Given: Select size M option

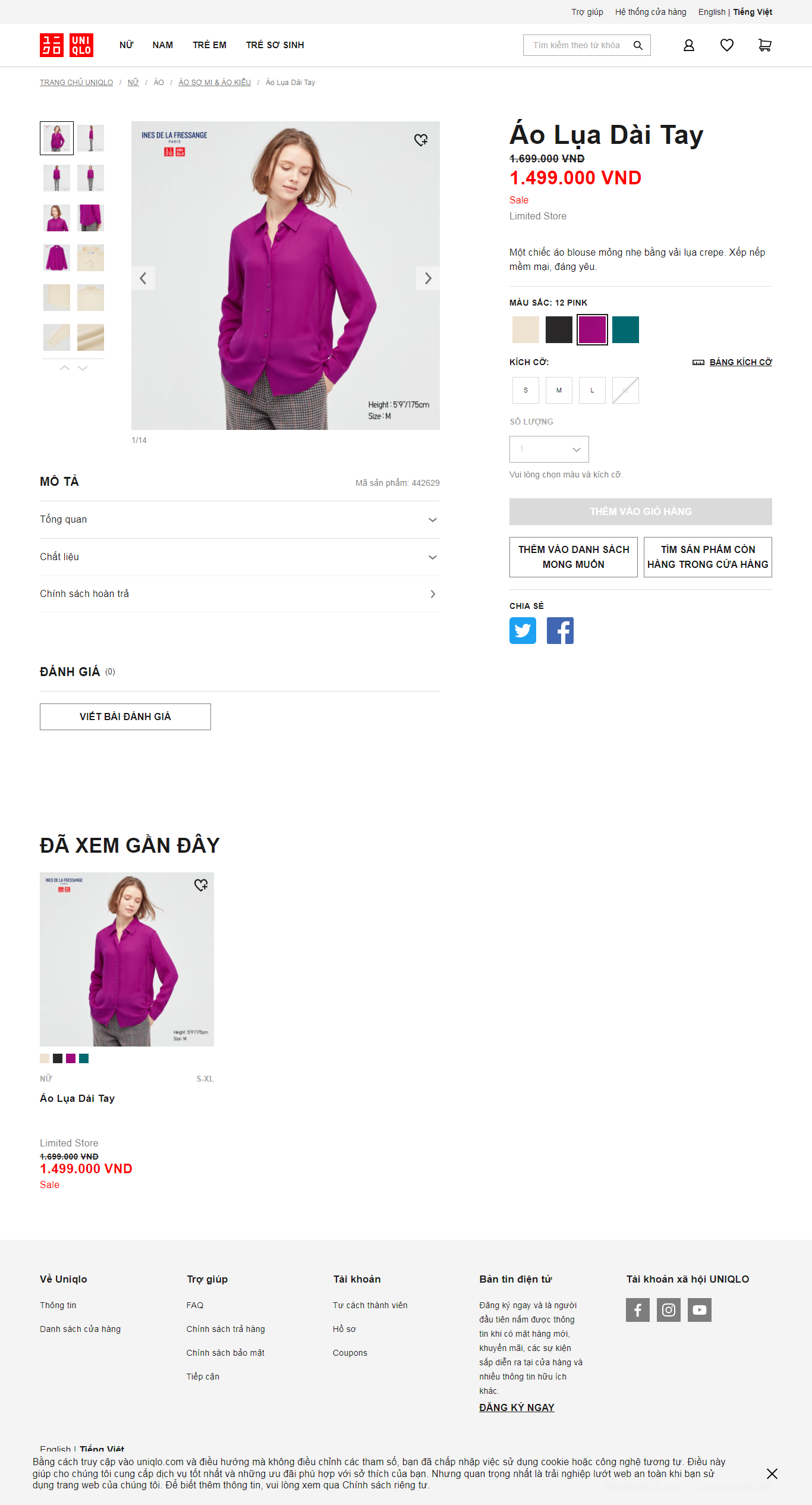Looking at the screenshot, I should (x=559, y=391).
